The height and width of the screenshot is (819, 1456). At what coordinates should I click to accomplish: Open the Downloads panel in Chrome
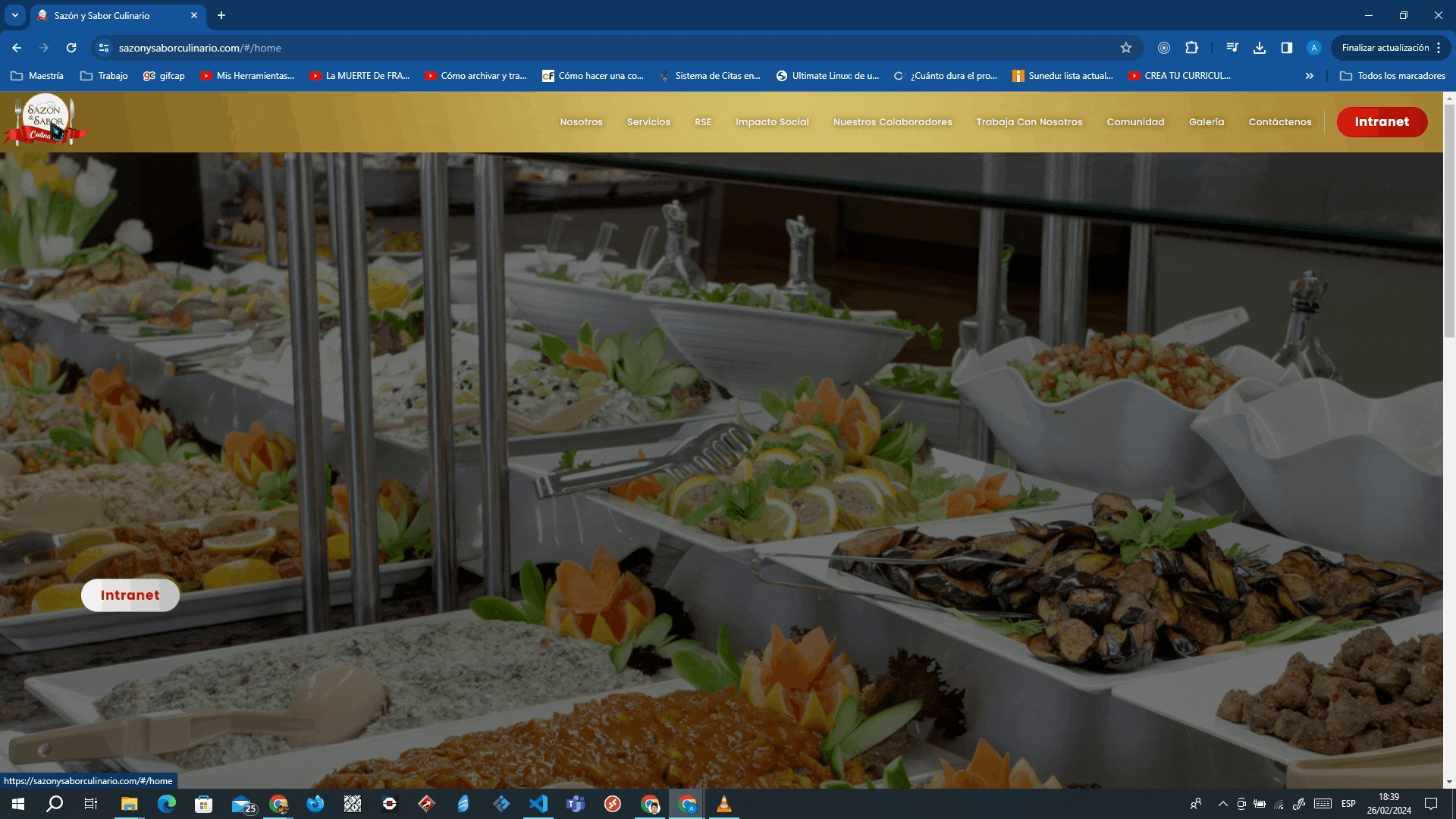1260,47
